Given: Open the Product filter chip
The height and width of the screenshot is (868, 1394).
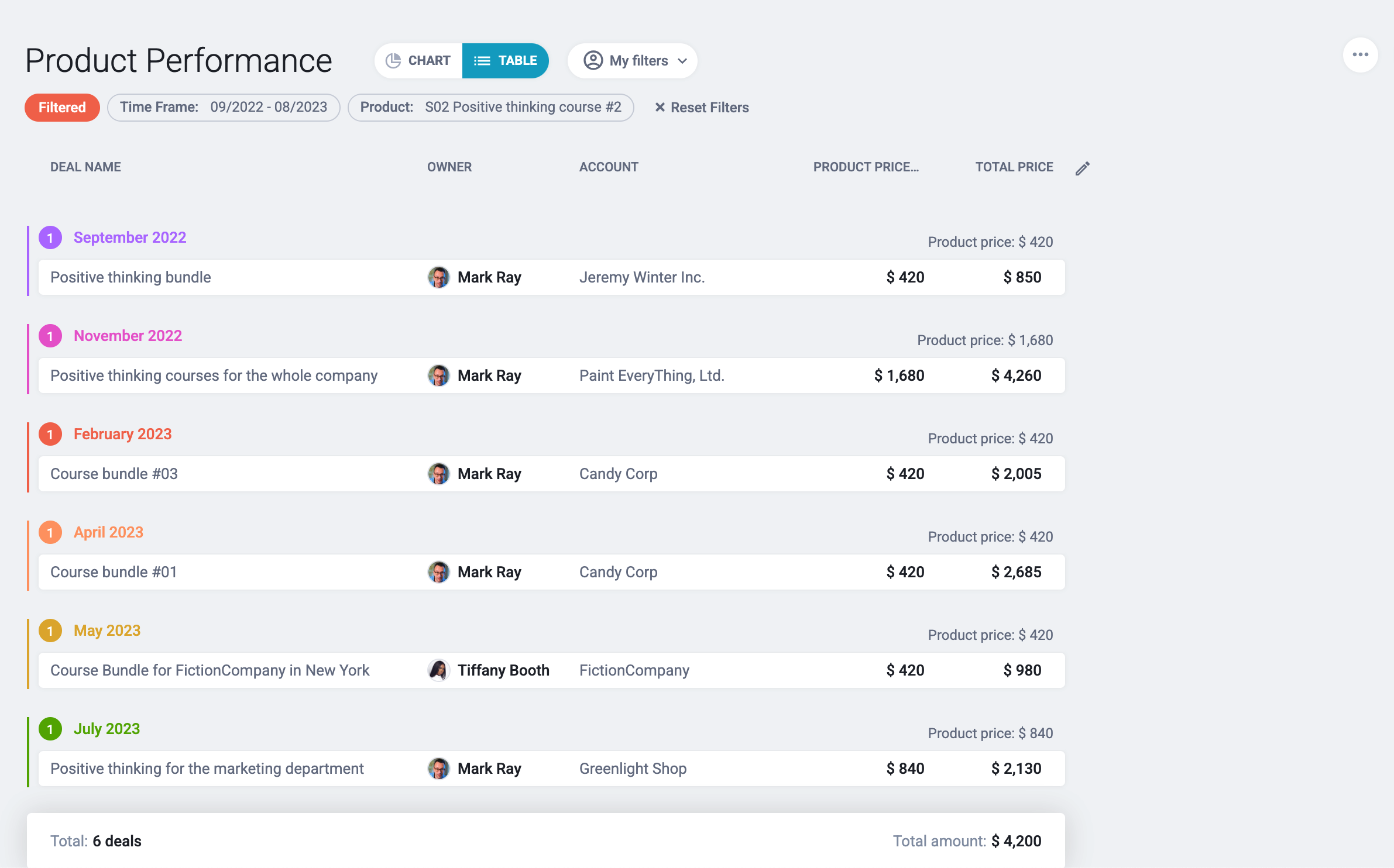Looking at the screenshot, I should tap(490, 108).
